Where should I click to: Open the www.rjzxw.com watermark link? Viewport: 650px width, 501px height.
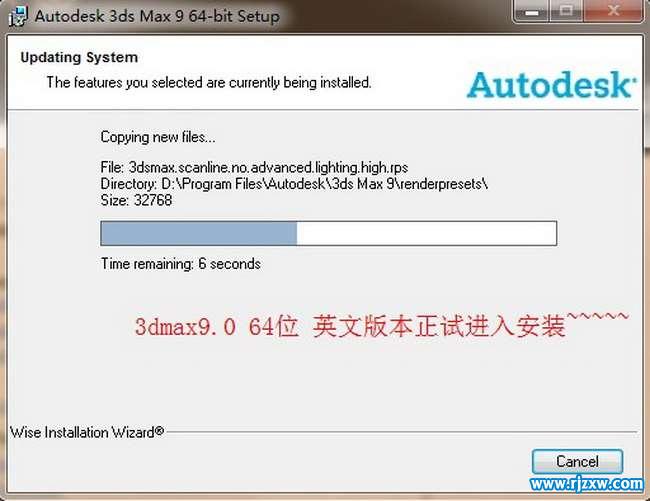[586, 484]
